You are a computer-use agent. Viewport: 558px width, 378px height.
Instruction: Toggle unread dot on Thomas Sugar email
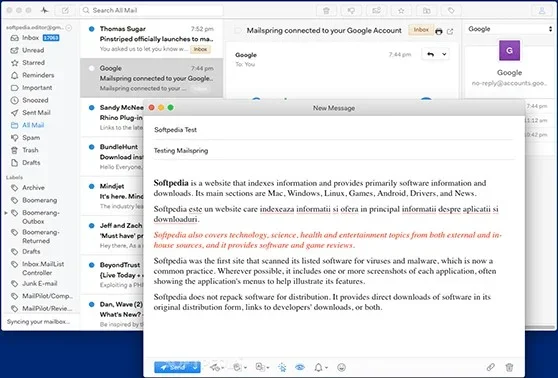point(91,29)
